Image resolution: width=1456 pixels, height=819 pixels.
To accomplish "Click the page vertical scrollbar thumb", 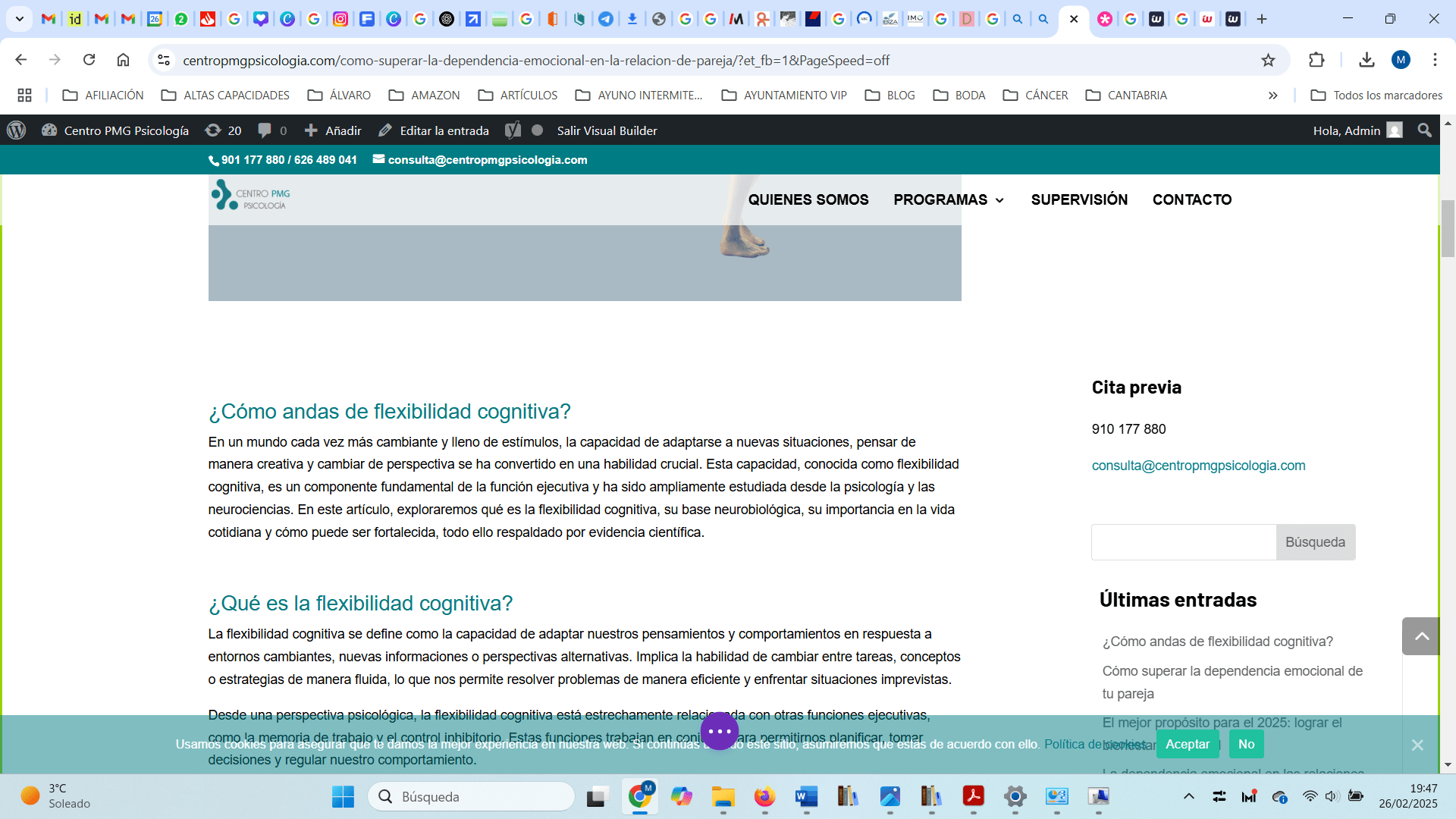I will (x=1448, y=229).
